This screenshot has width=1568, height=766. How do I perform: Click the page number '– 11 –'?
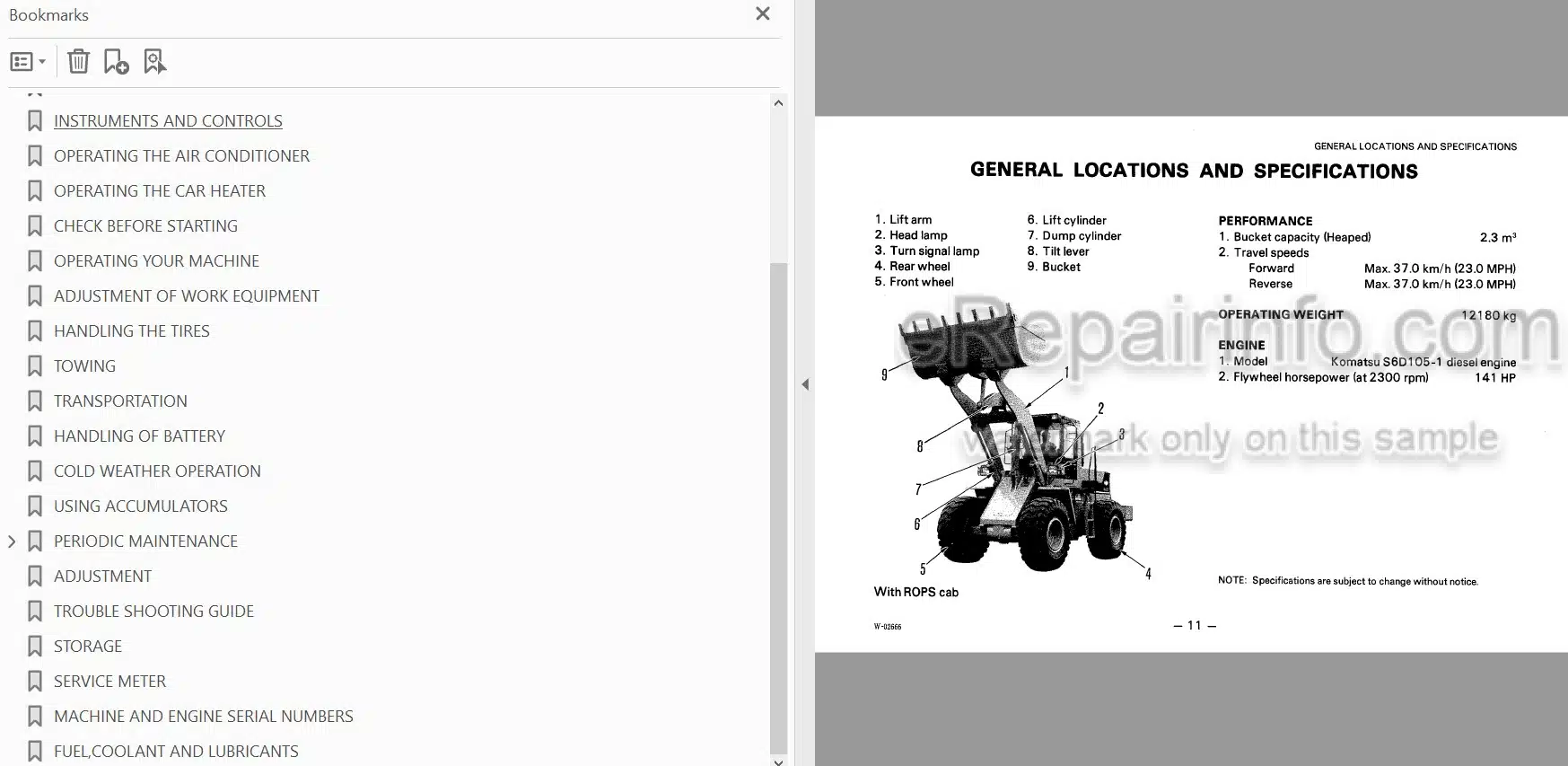click(x=1195, y=625)
